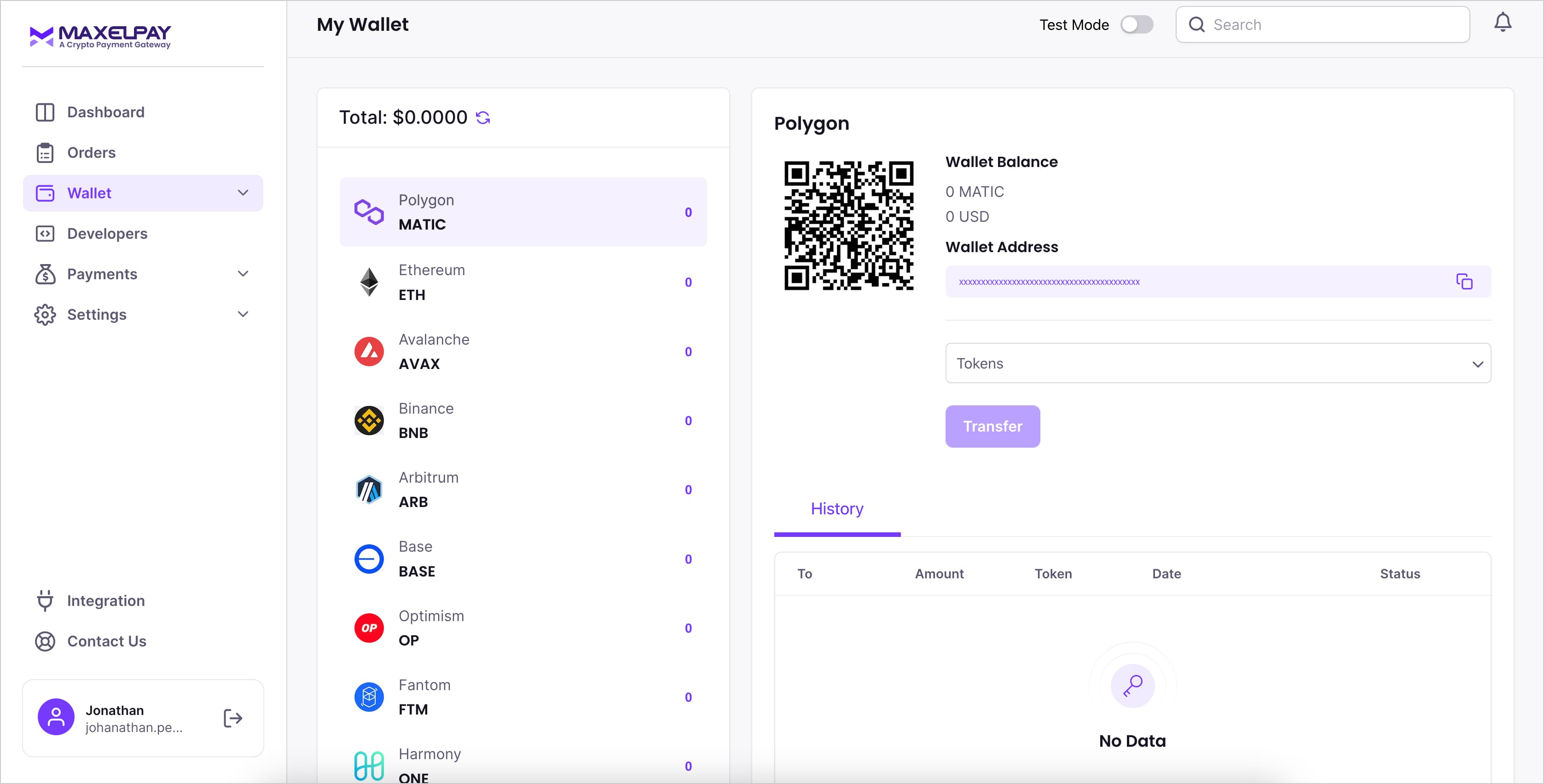Expand the Payments submenu

coord(243,274)
